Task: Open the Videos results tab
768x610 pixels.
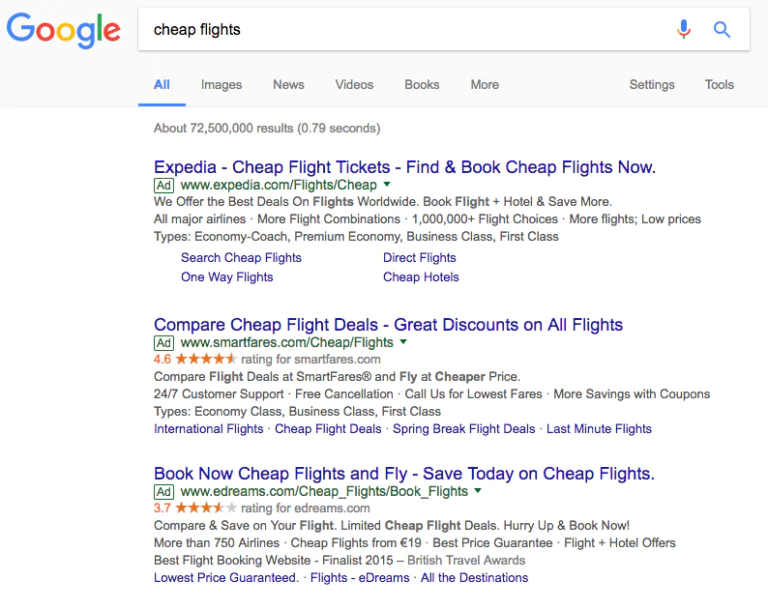Action: 354,85
